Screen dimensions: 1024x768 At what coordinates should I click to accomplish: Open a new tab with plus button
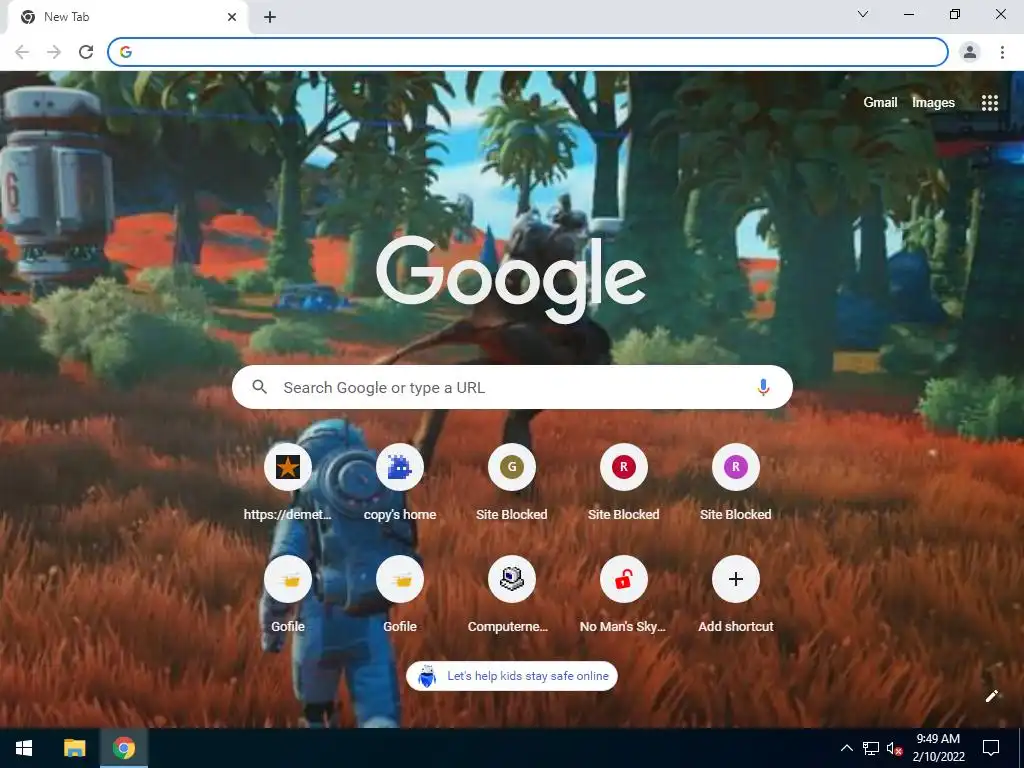click(270, 17)
